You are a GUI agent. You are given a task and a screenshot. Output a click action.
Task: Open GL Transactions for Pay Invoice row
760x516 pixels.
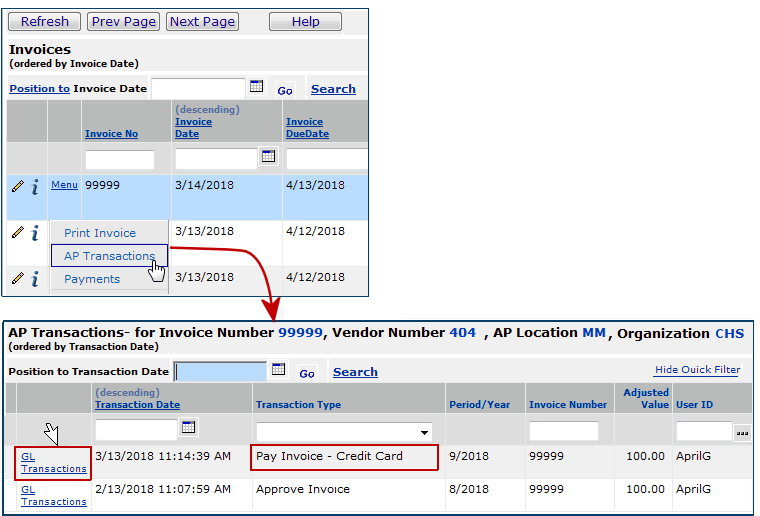[53, 462]
